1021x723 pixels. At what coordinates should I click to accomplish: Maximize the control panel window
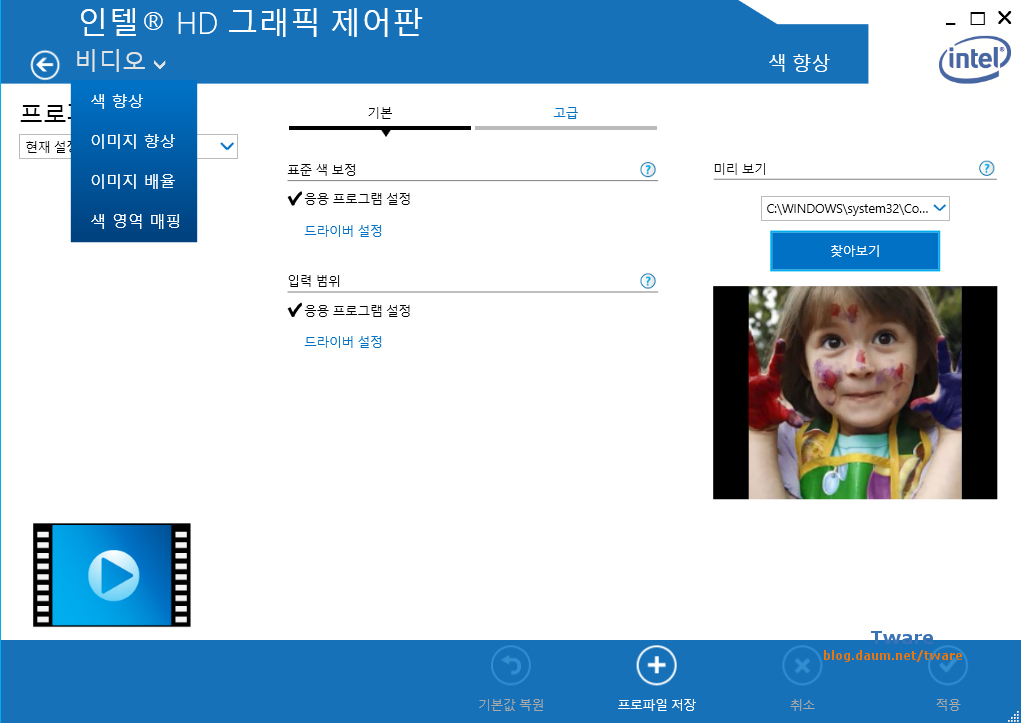pos(977,18)
